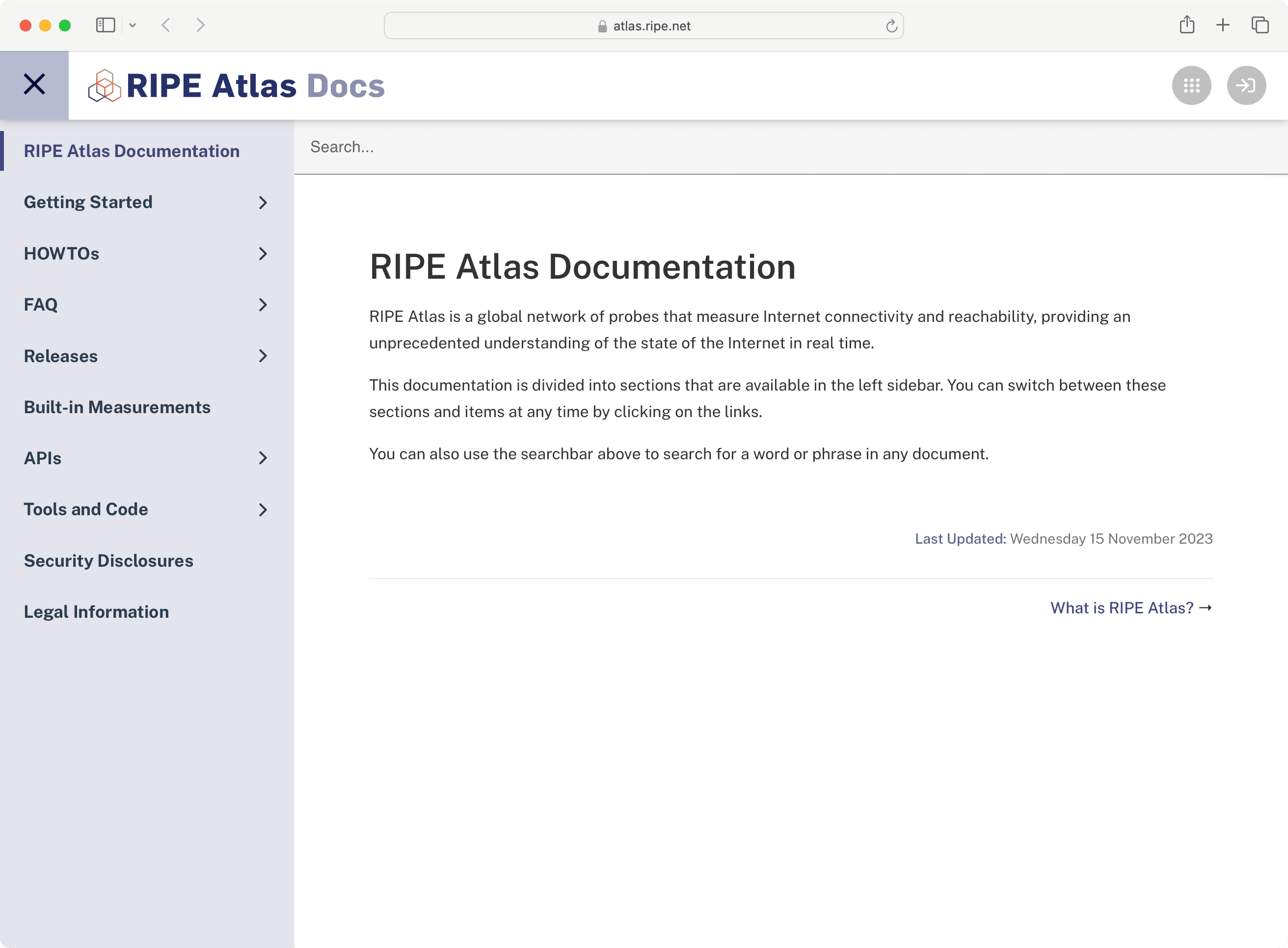Image resolution: width=1288 pixels, height=948 pixels.
Task: Toggle the Safari sidebar view
Action: [x=105, y=25]
